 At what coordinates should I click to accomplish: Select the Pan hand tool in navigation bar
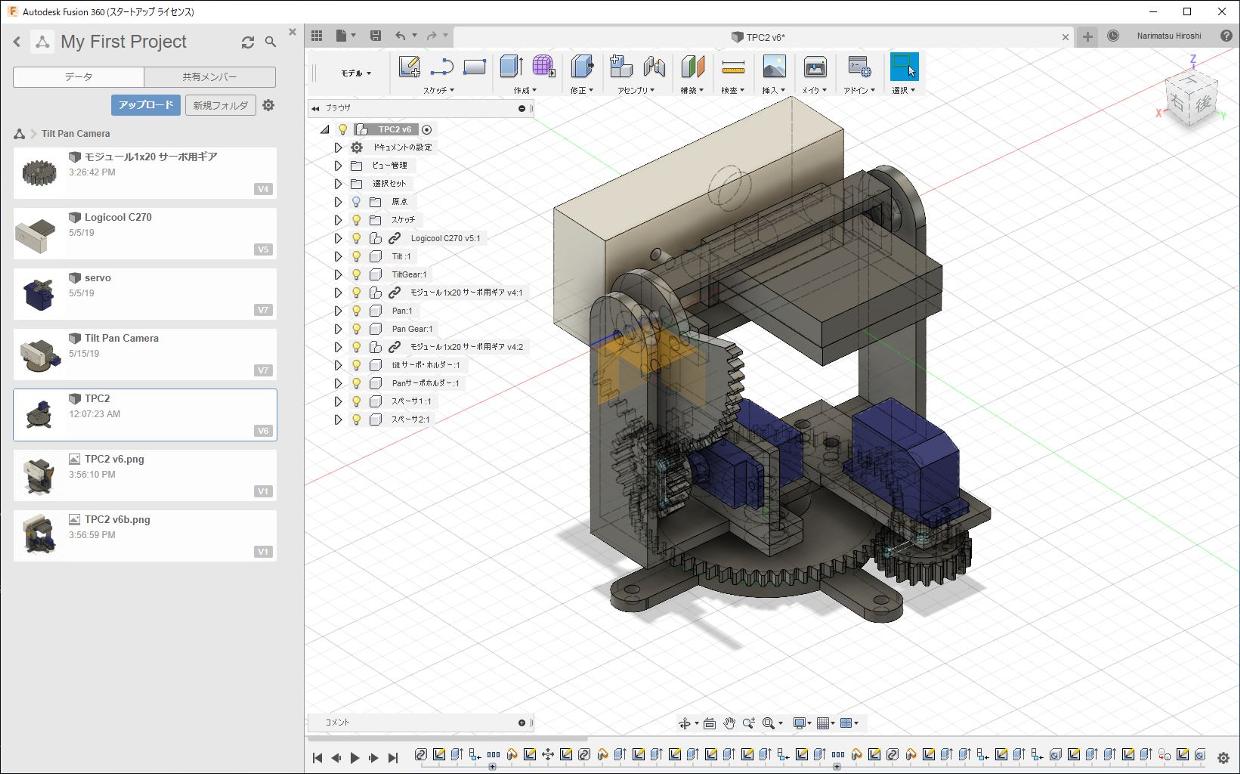729,723
